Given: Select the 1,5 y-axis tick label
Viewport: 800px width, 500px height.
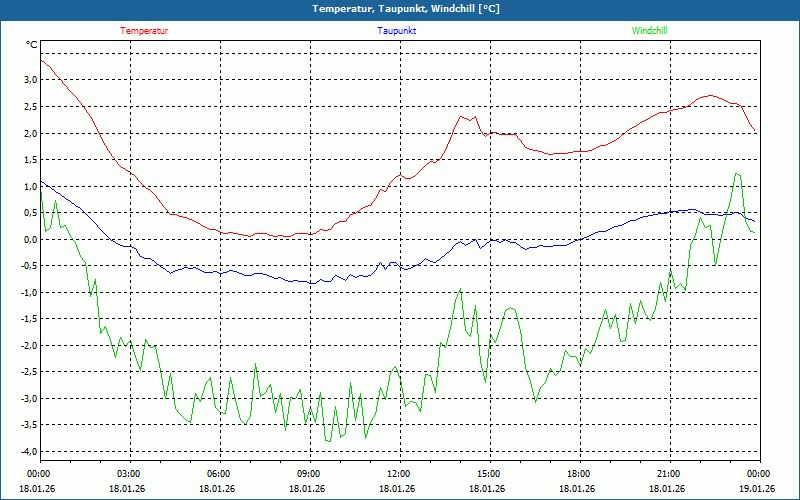Looking at the screenshot, I should point(29,160).
